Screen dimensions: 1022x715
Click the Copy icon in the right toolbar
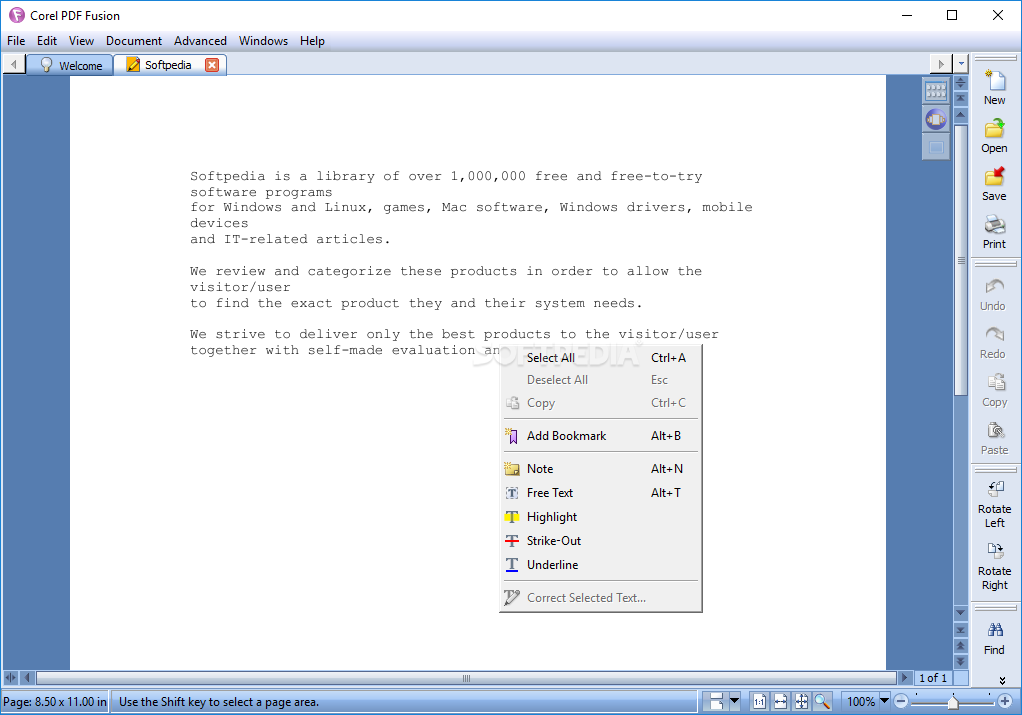pyautogui.click(x=995, y=383)
